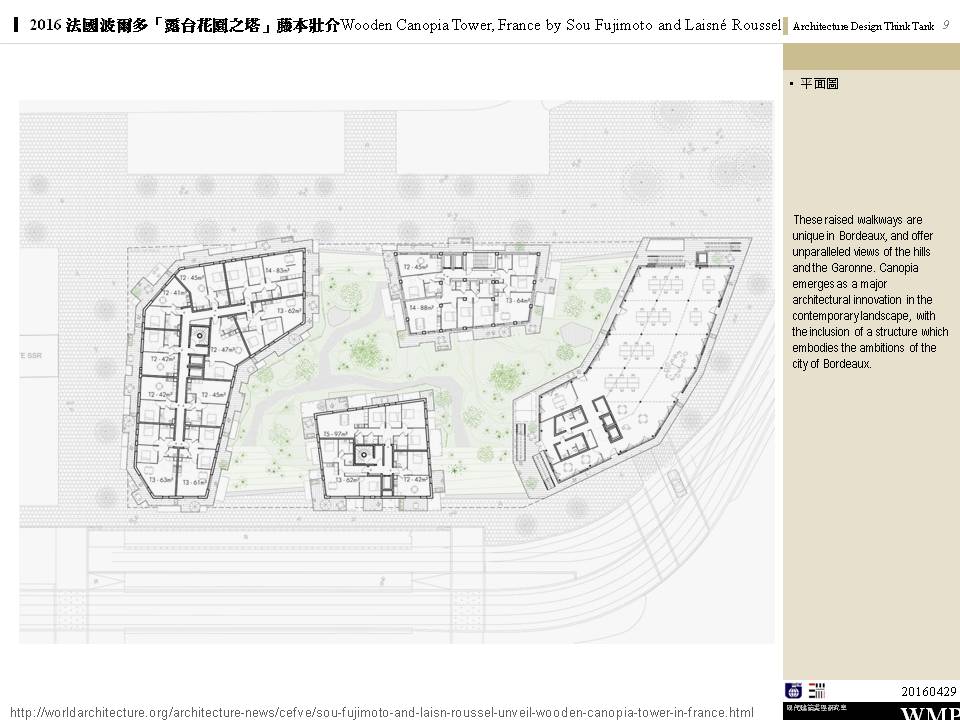Screen dimensions: 960x720
Task: Select the spiral staircase in the south building
Action: (x=365, y=454)
